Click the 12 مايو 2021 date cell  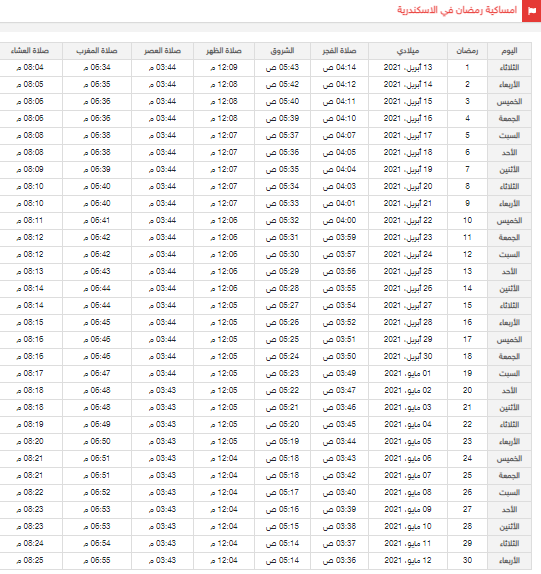[x=408, y=560]
